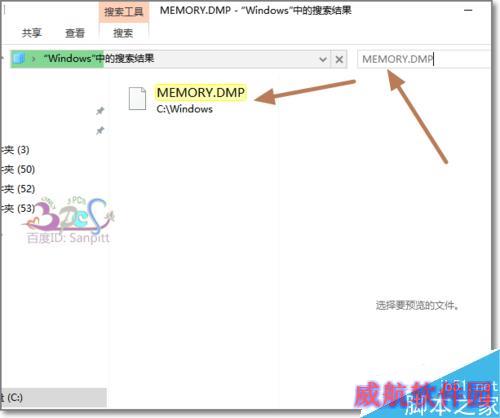The image size is (500, 418).
Task: Switch to the 共享 ribbon tab
Action: [32, 33]
